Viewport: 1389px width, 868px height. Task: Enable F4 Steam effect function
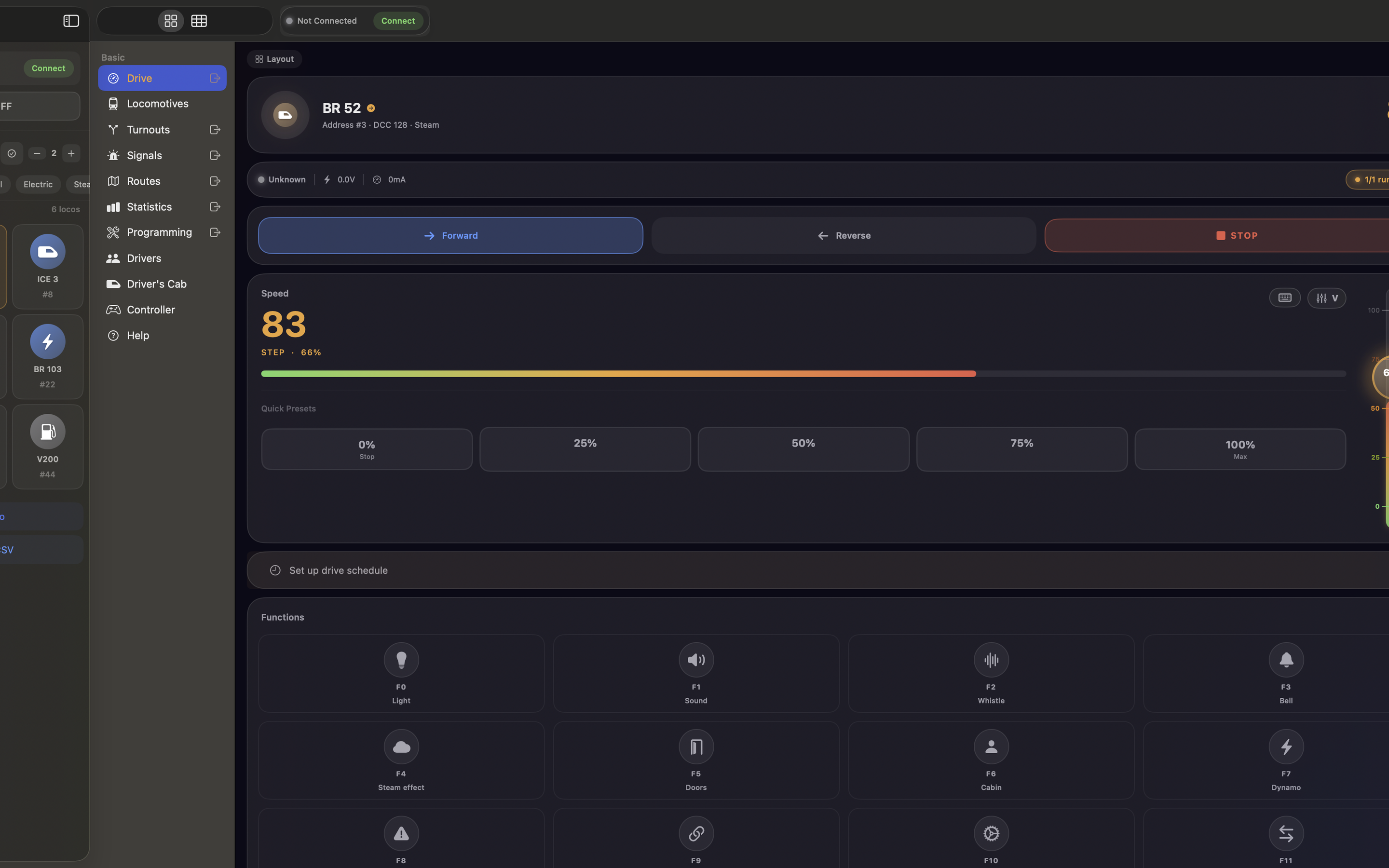[401, 759]
